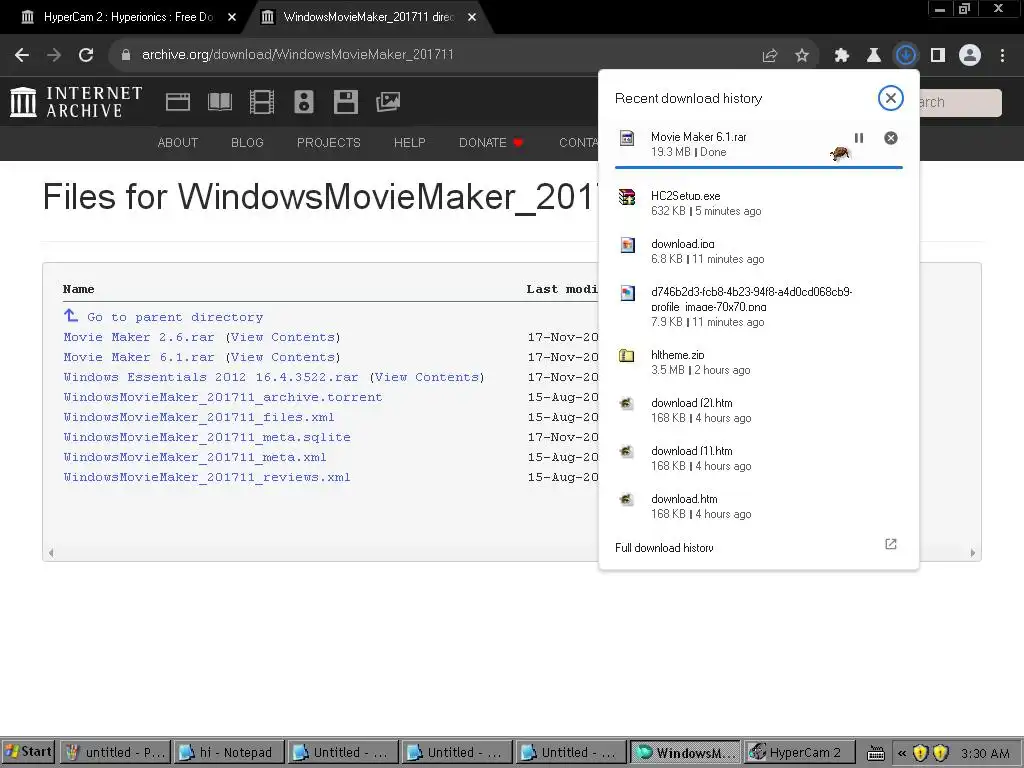Viewport: 1024px width, 768px height.
Task: Open the share page icon in address bar
Action: point(770,56)
